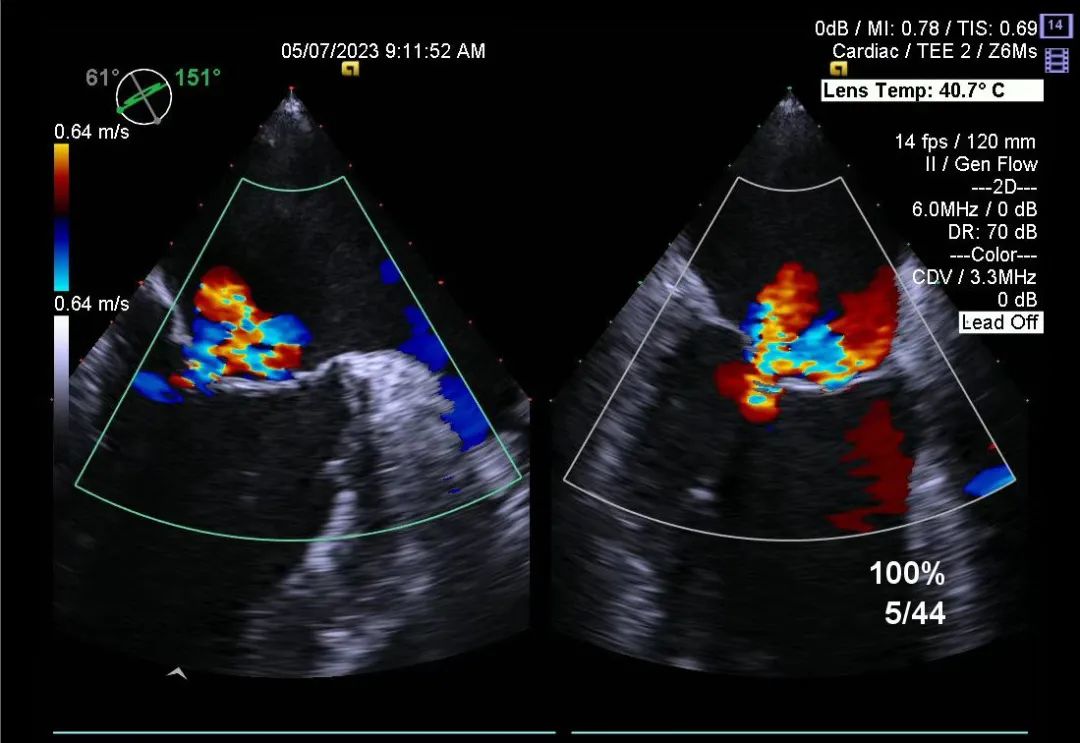1080x743 pixels.
Task: Click the biplane rotation angle dial icon
Action: pos(143,96)
